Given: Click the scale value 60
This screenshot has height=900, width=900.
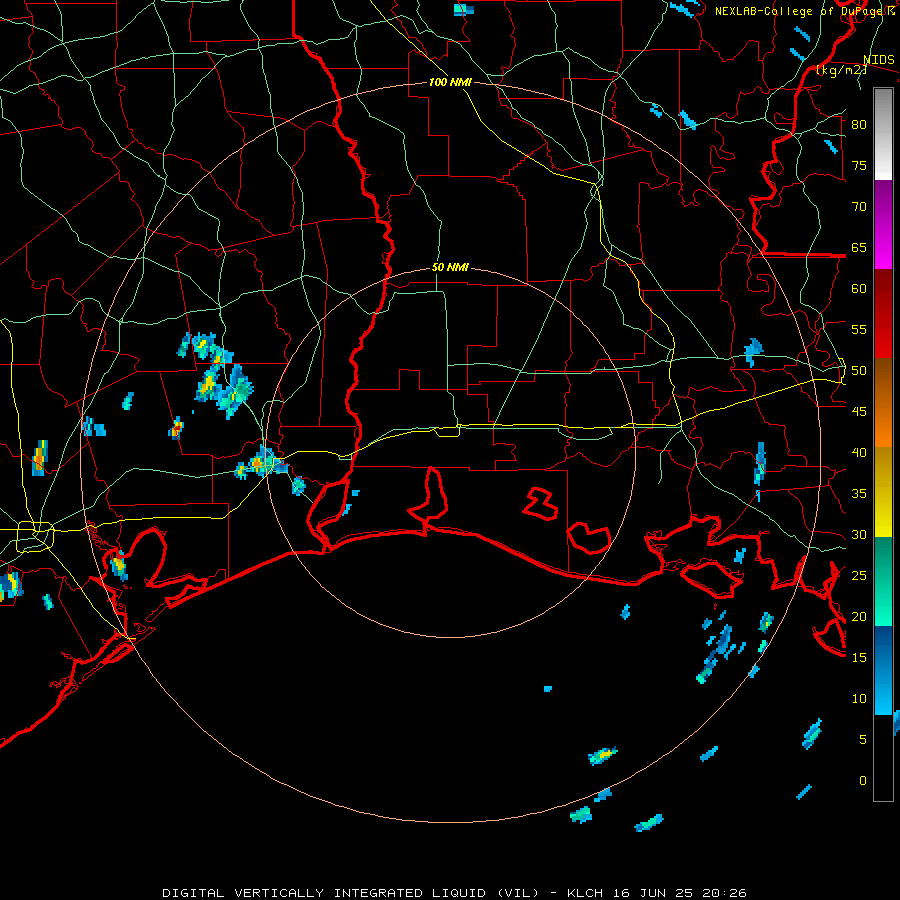Looking at the screenshot, I should (859, 289).
